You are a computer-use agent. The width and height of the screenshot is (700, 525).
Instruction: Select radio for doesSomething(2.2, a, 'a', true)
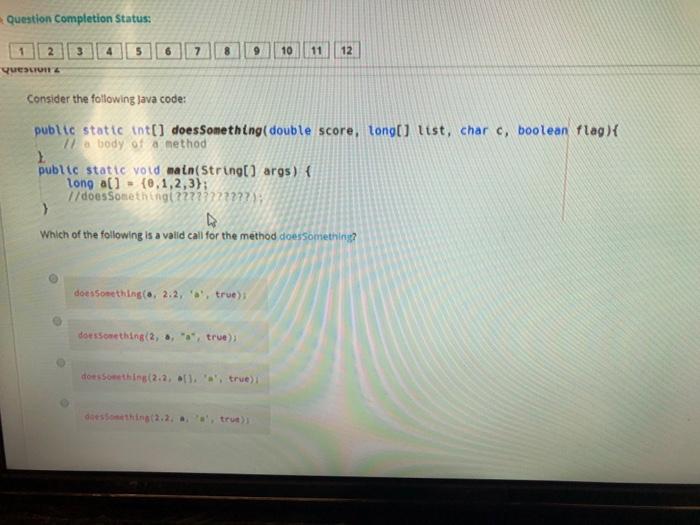pos(64,403)
